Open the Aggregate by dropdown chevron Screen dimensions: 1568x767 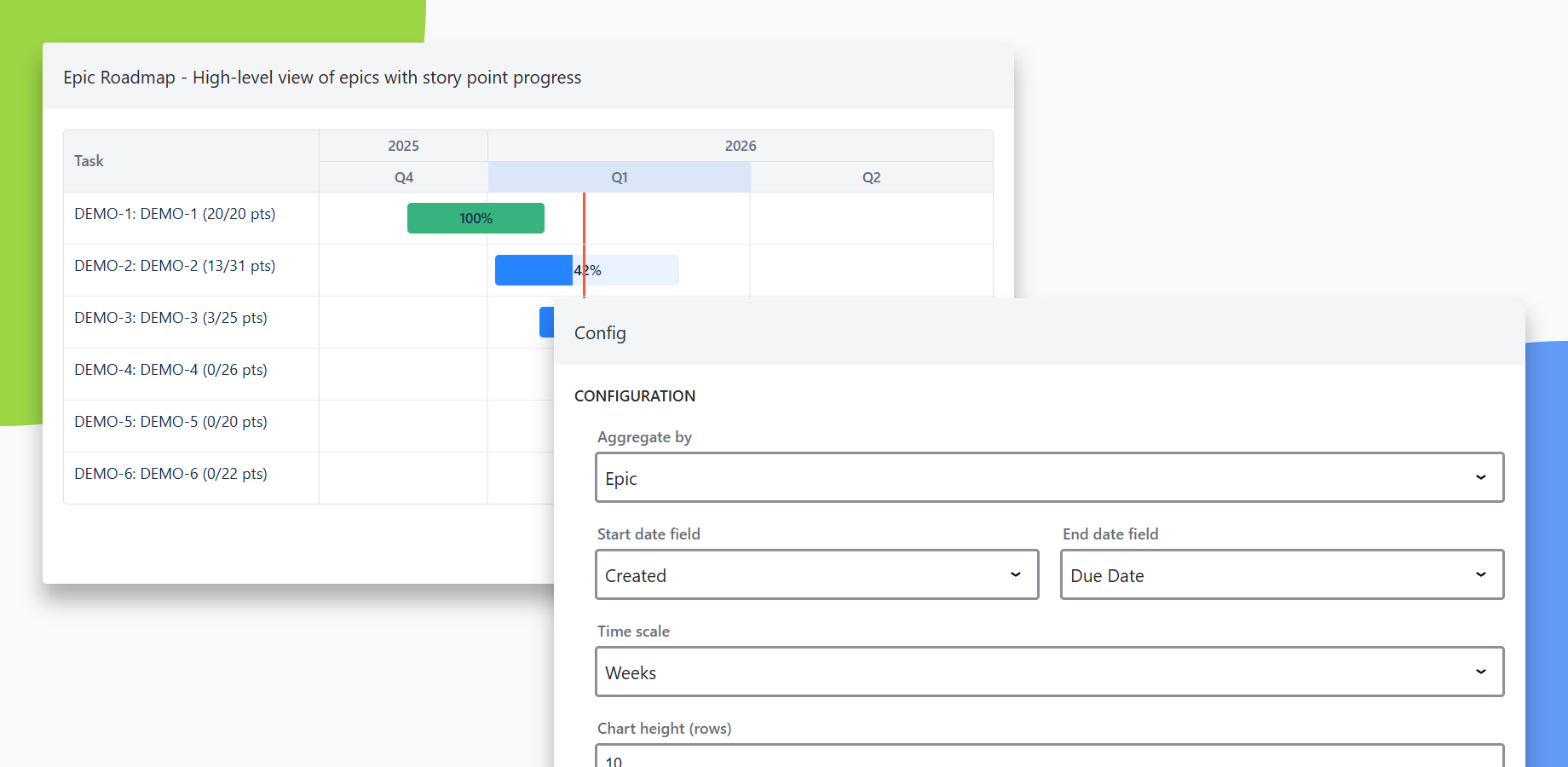click(x=1480, y=477)
